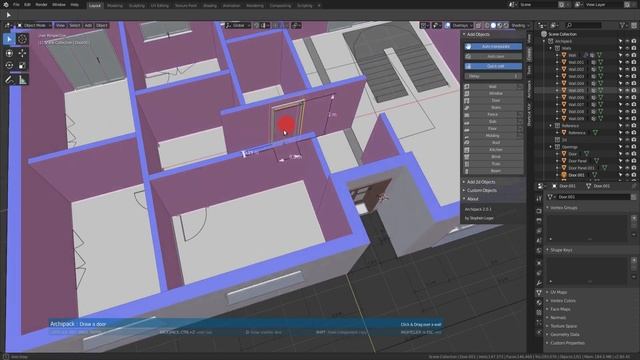Viewport: 640px width, 360px height.
Task: Open the Archipack sidebar tab
Action: (529, 89)
